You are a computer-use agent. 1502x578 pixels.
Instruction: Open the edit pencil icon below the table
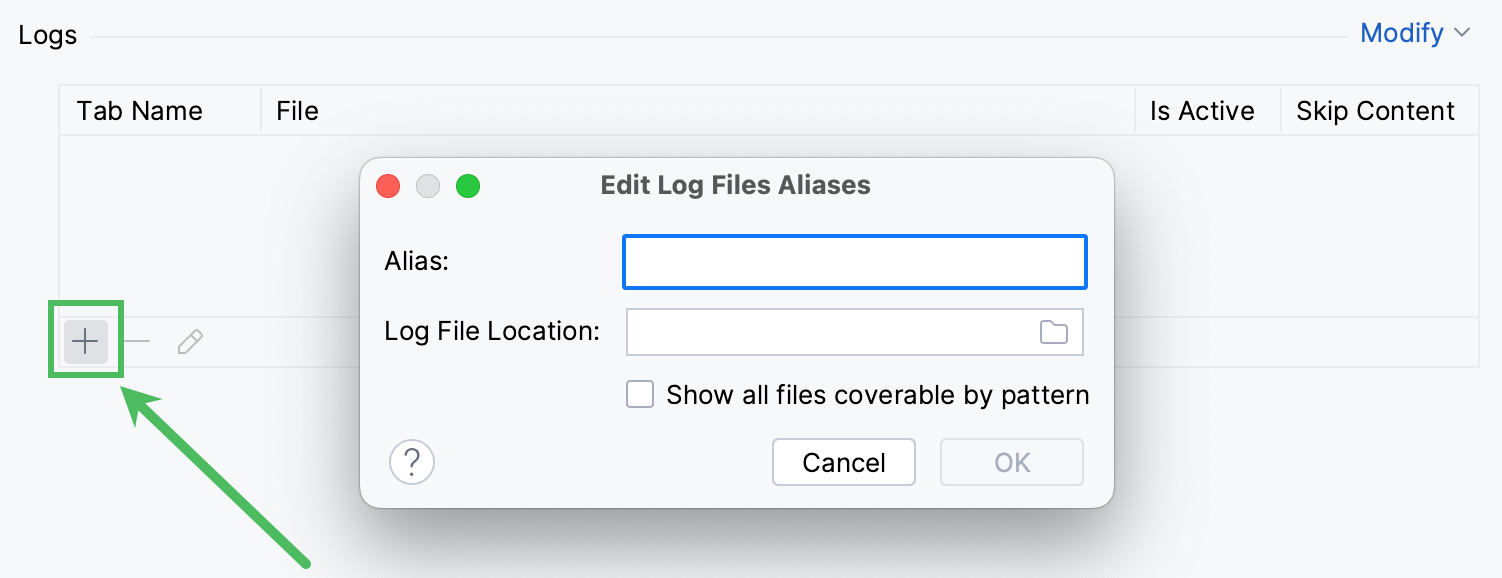pyautogui.click(x=190, y=341)
